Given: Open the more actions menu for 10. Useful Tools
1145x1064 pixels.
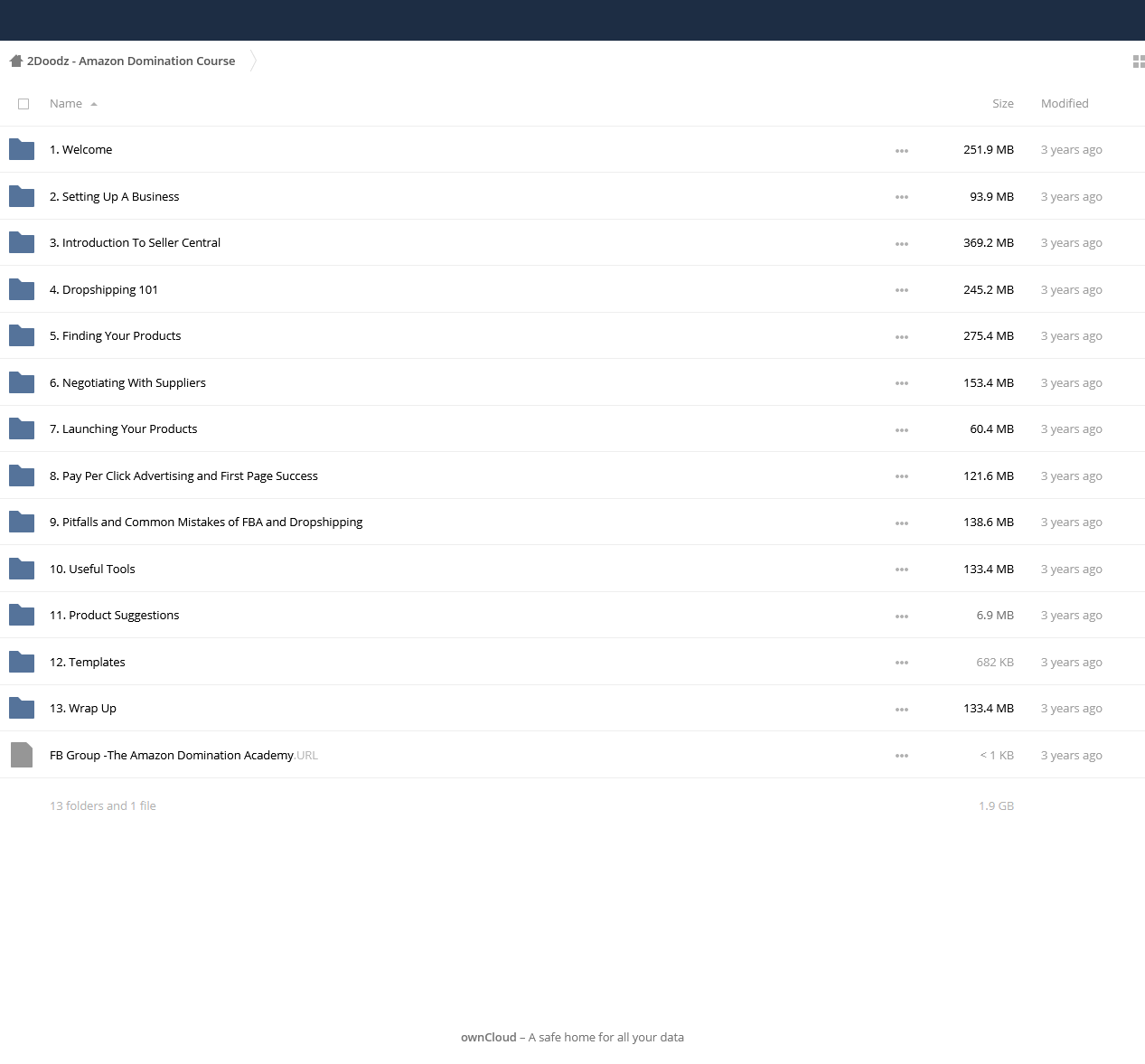Looking at the screenshot, I should [902, 570].
